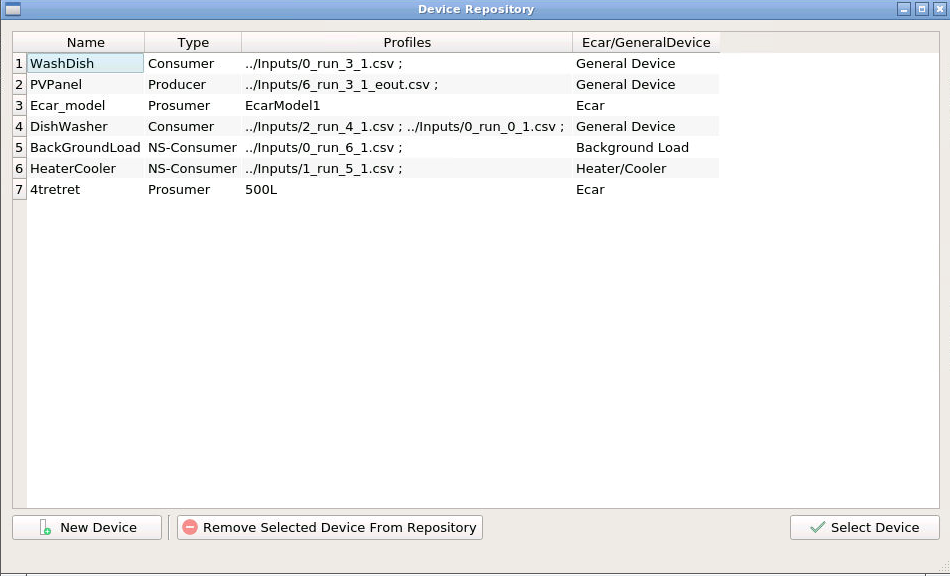The image size is (950, 576).
Task: Sort by the Type column header
Action: click(193, 42)
